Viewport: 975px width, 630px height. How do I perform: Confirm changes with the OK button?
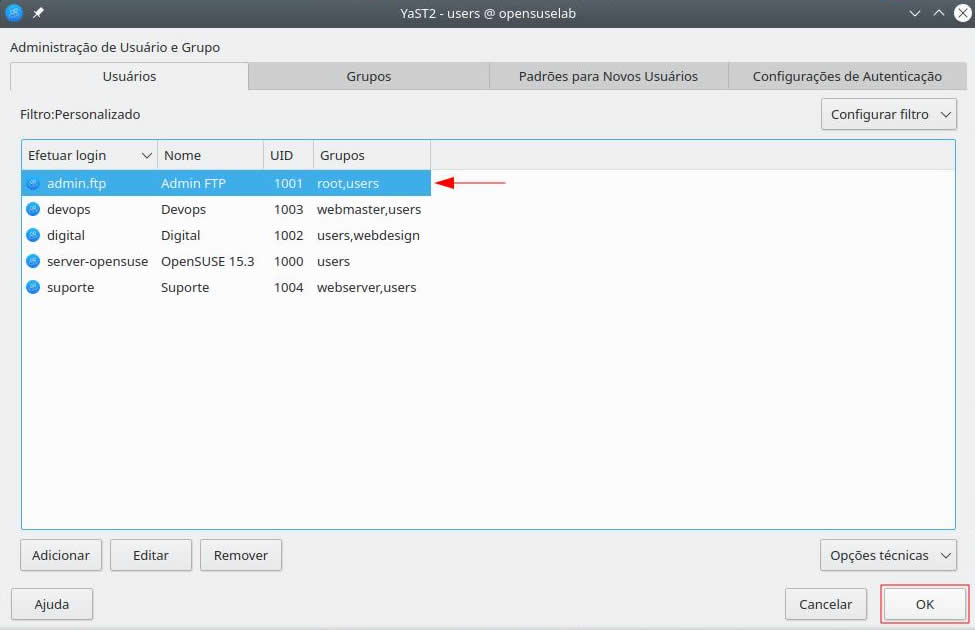click(x=924, y=604)
